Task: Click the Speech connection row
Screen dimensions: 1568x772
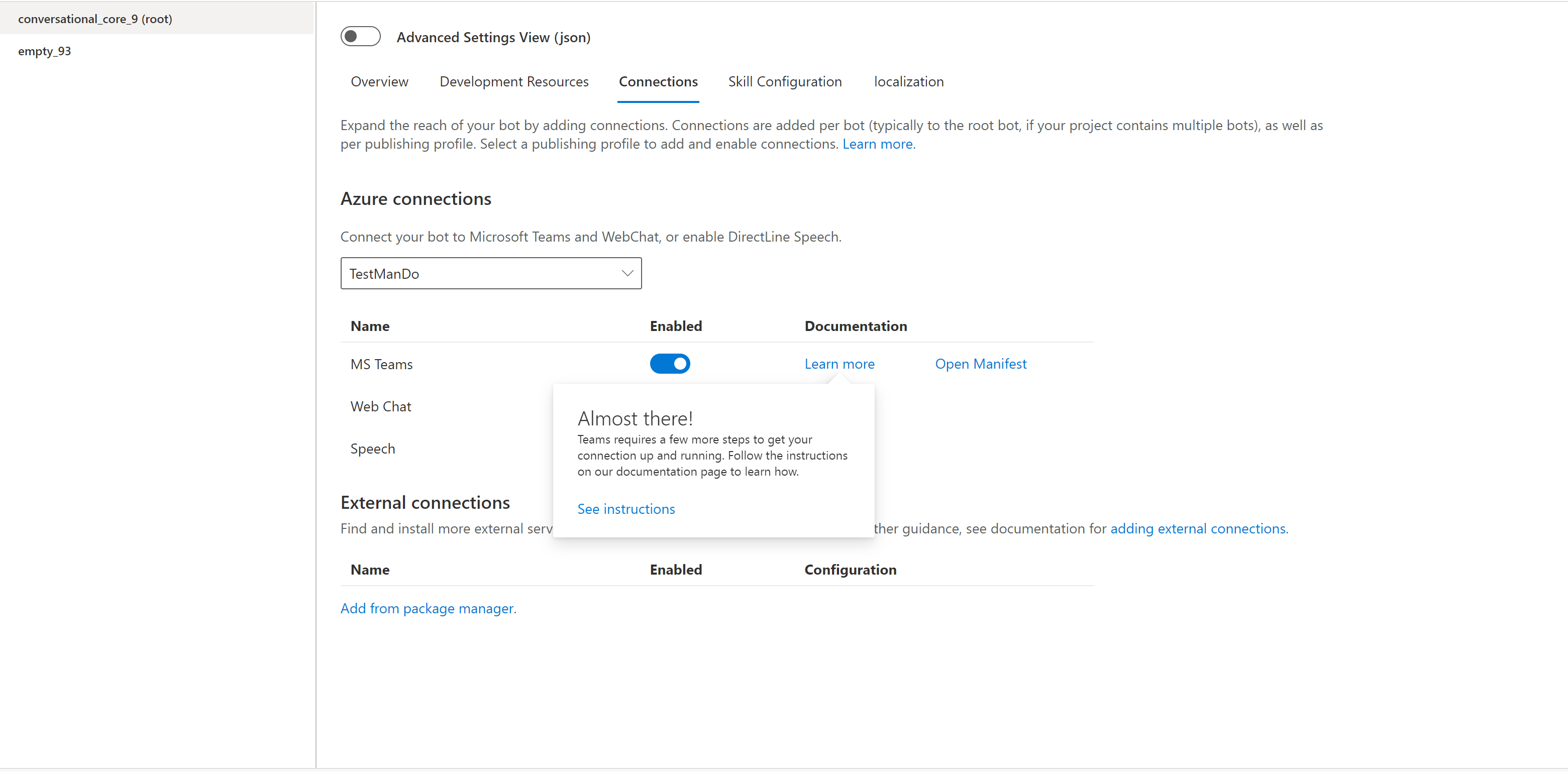Action: point(372,449)
